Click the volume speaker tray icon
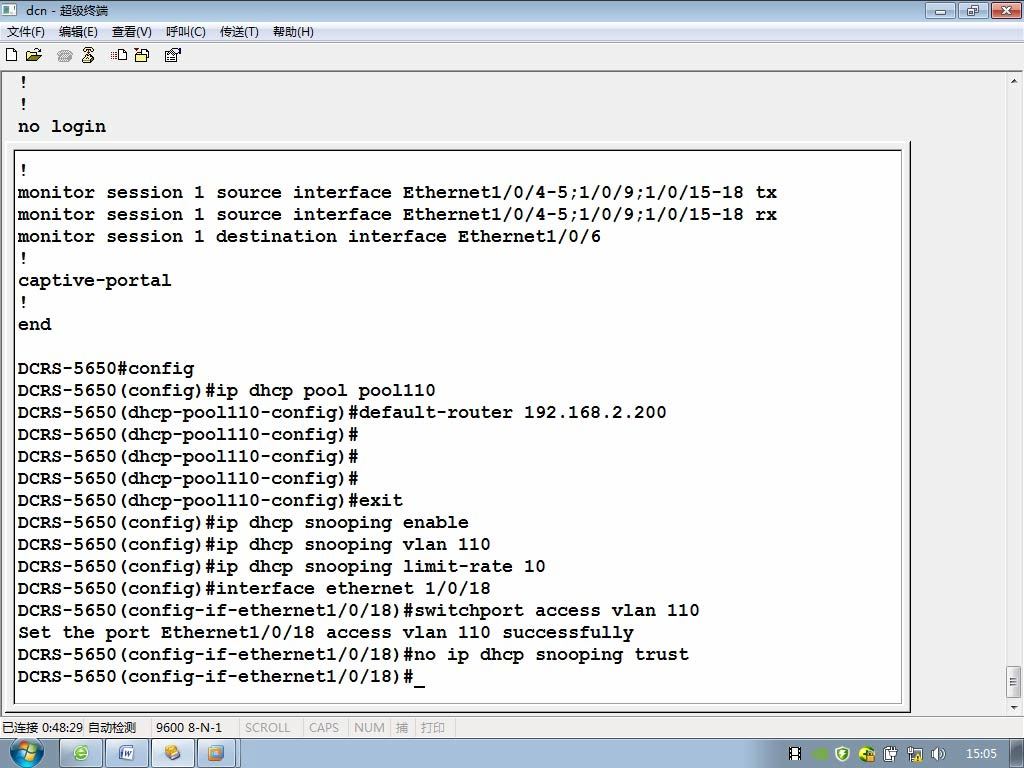Viewport: 1024px width, 768px height. pos(938,754)
